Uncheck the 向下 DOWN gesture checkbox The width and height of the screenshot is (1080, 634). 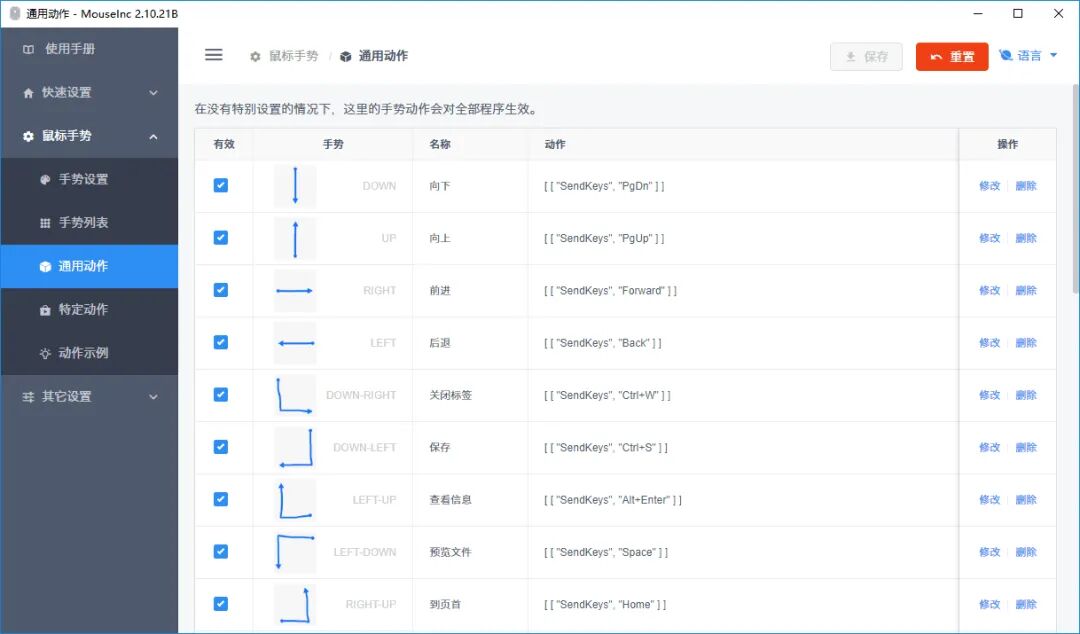(x=220, y=185)
